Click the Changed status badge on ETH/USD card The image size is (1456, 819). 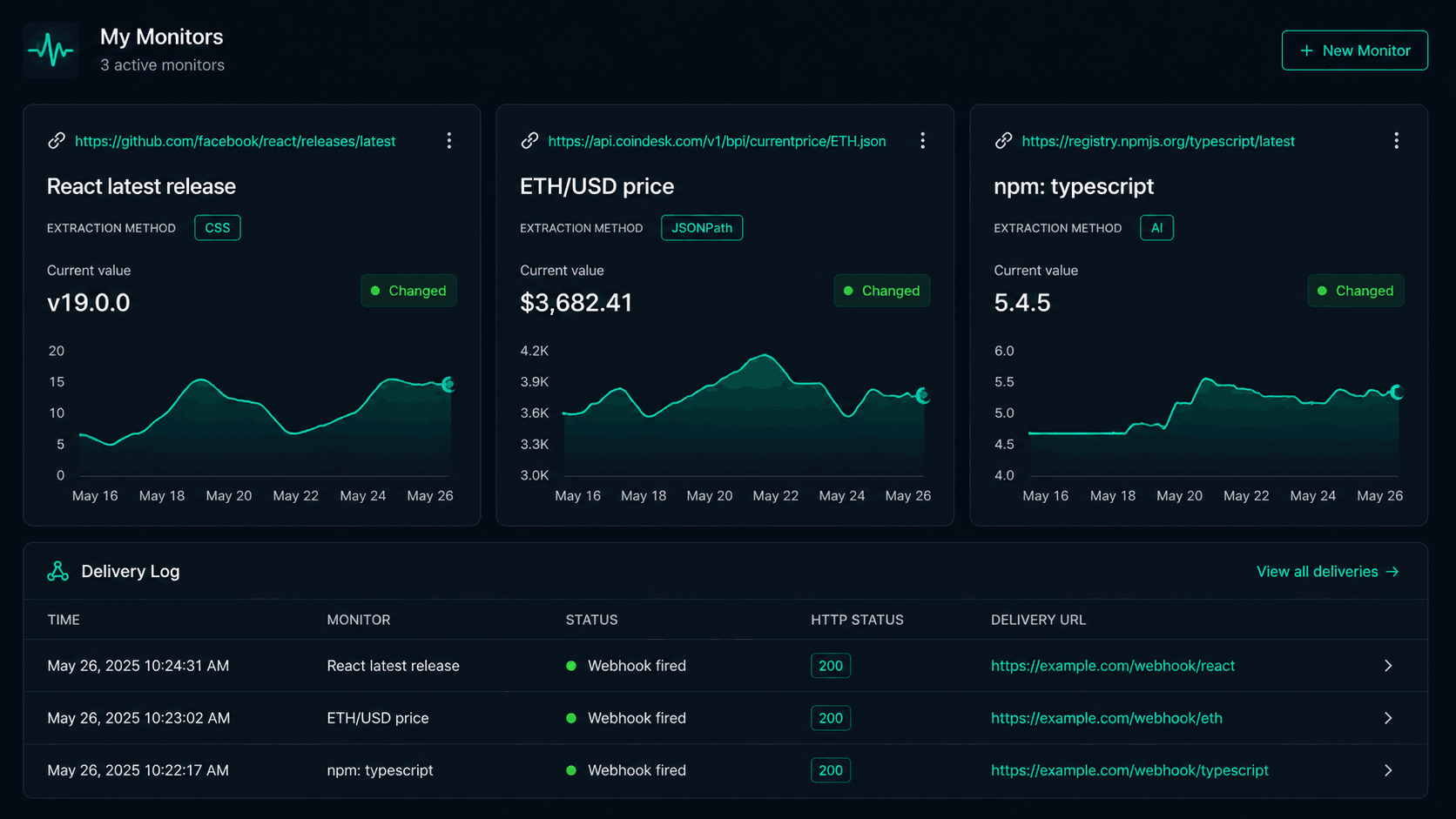(x=881, y=291)
